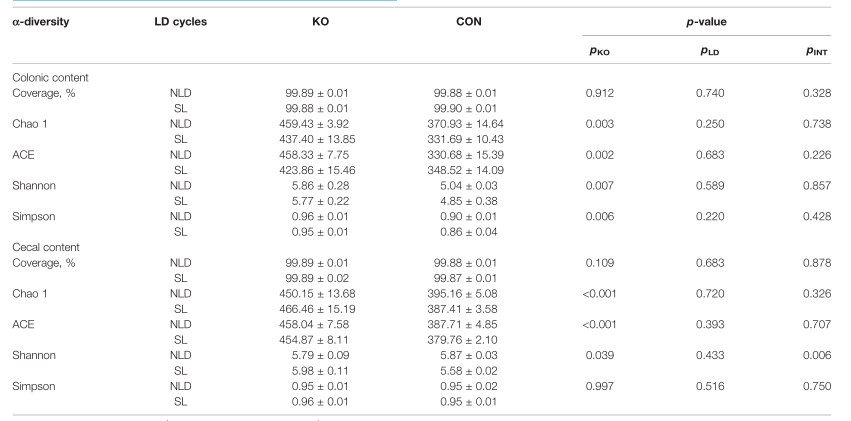Click the colonic Chao 1 KO value 459.43 ± 3.92
851x421 pixels.
pyautogui.click(x=314, y=124)
